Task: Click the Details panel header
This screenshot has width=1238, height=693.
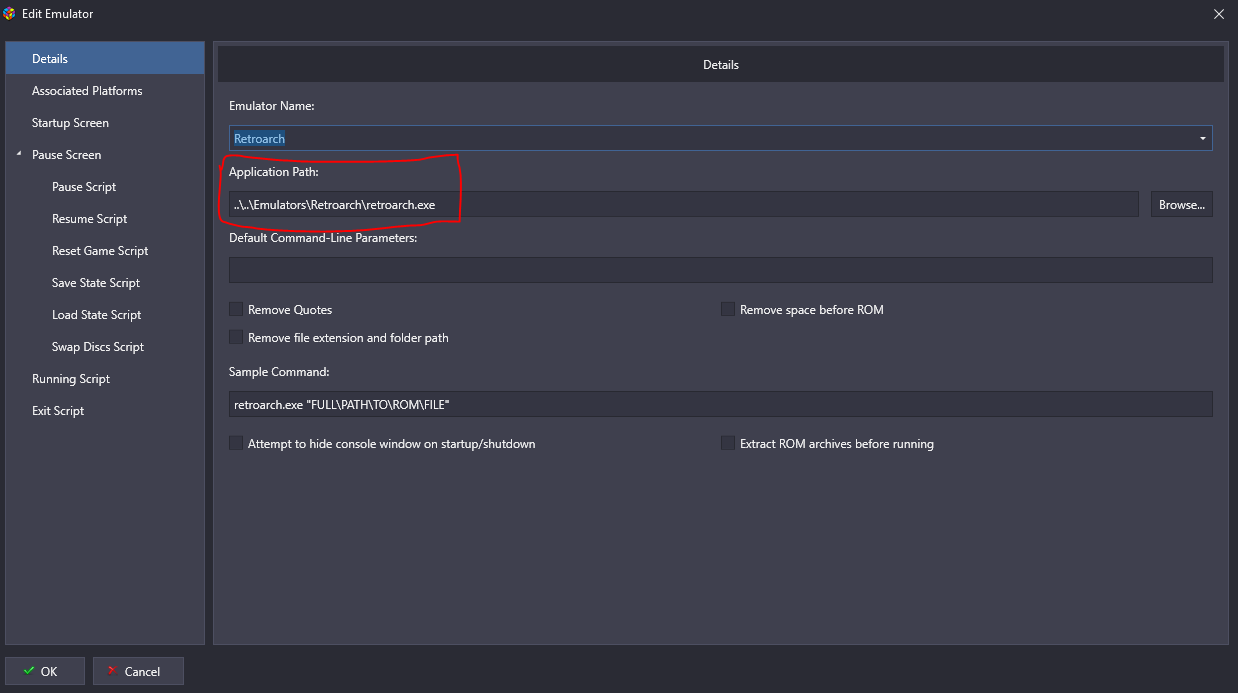Action: pos(721,64)
